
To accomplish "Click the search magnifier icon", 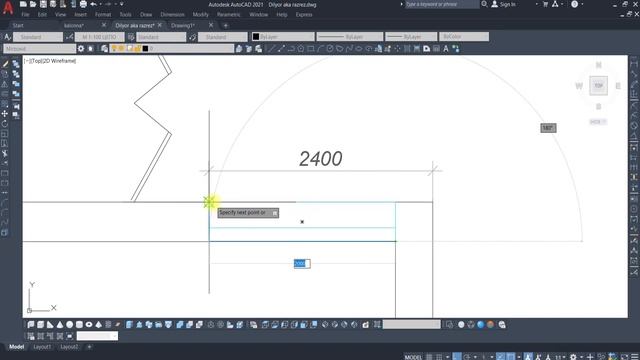I will [484, 4].
